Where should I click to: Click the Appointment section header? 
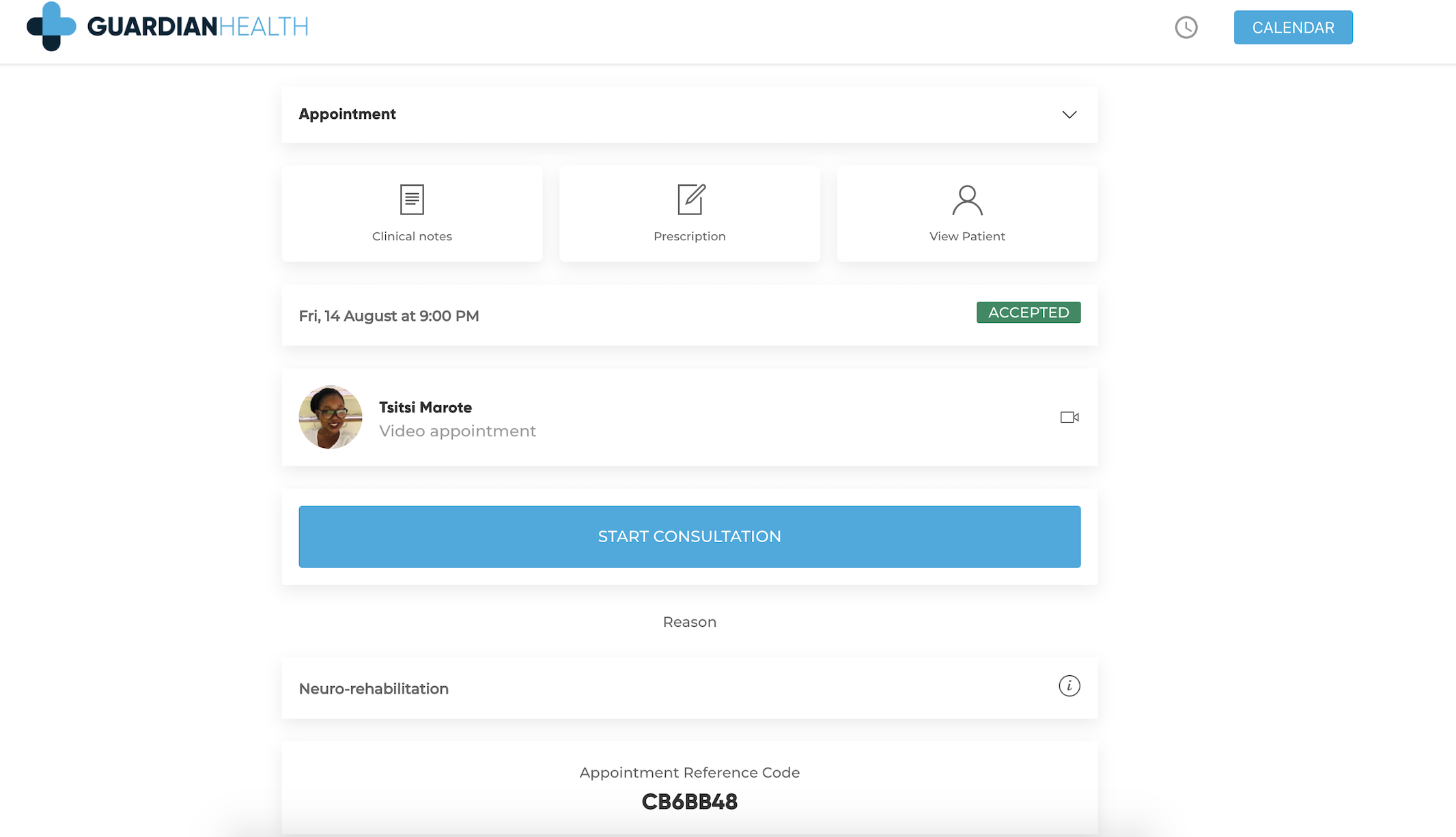[348, 114]
